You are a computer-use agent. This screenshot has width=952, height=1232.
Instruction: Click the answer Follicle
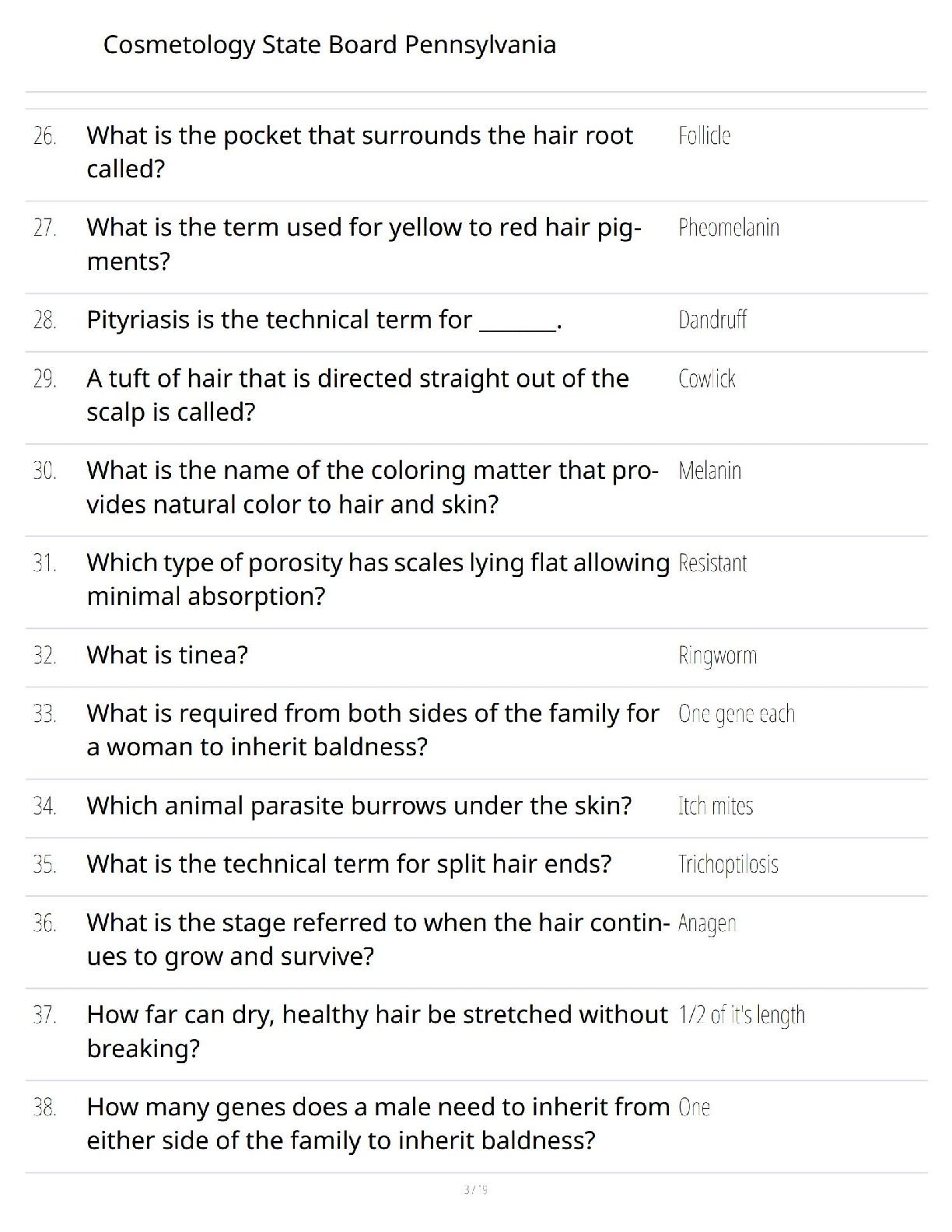coord(705,136)
